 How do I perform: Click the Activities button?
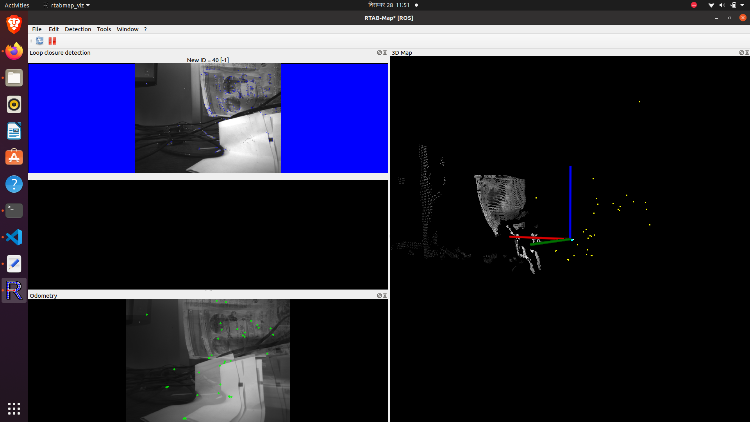pyautogui.click(x=17, y=5)
